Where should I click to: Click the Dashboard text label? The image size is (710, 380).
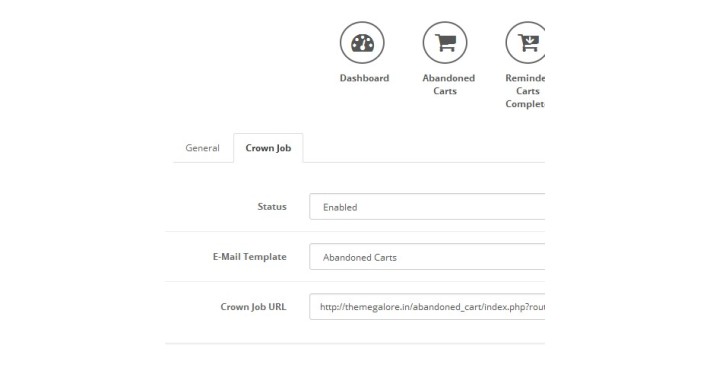(x=365, y=78)
